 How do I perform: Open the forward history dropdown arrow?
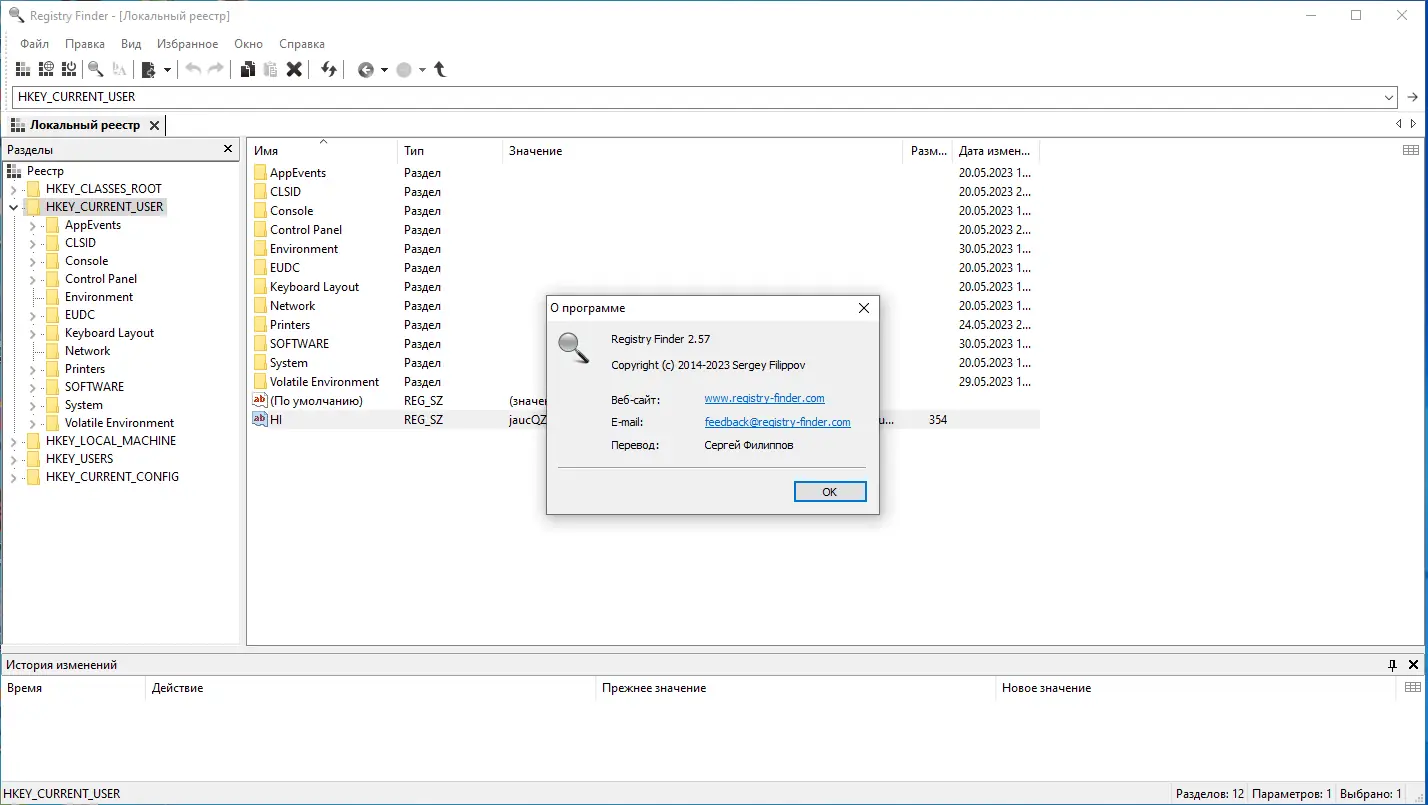[422, 70]
